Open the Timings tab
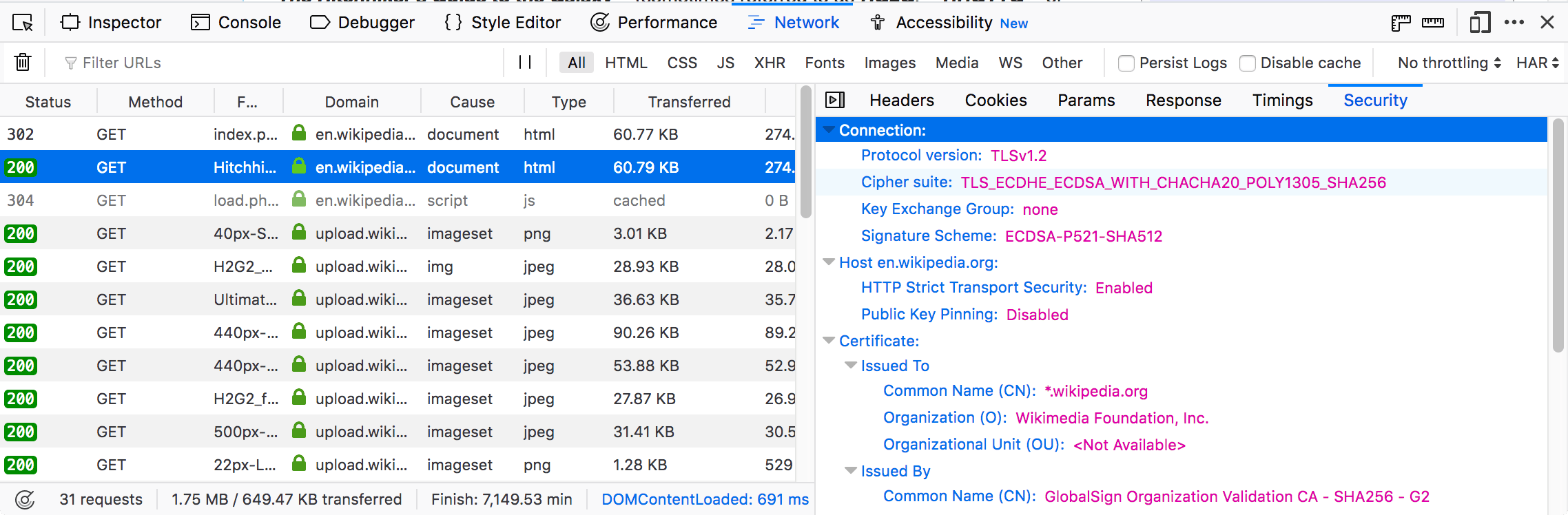The width and height of the screenshot is (1568, 515). pos(1282,101)
